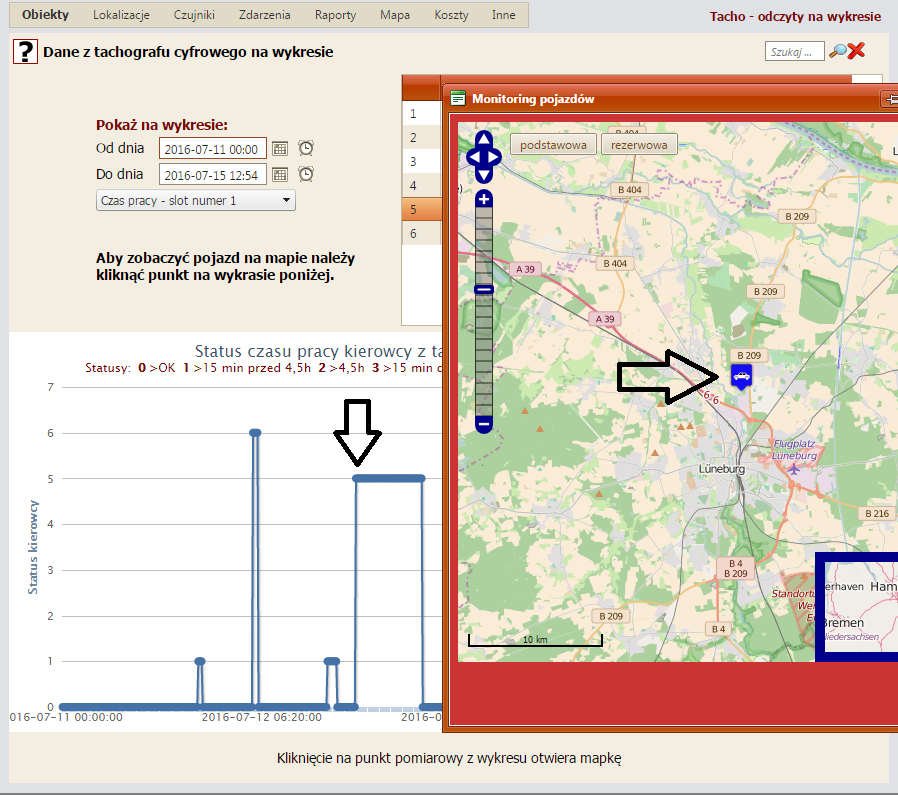
Task: Click the overview minimap thumbnail
Action: pyautogui.click(x=860, y=607)
